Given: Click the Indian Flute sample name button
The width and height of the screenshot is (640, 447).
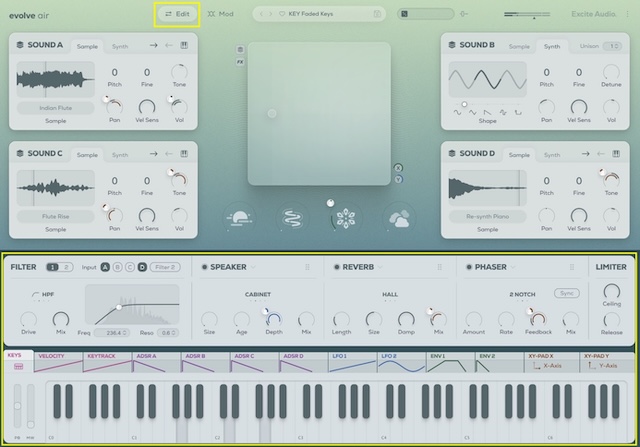Looking at the screenshot, I should click(56, 106).
